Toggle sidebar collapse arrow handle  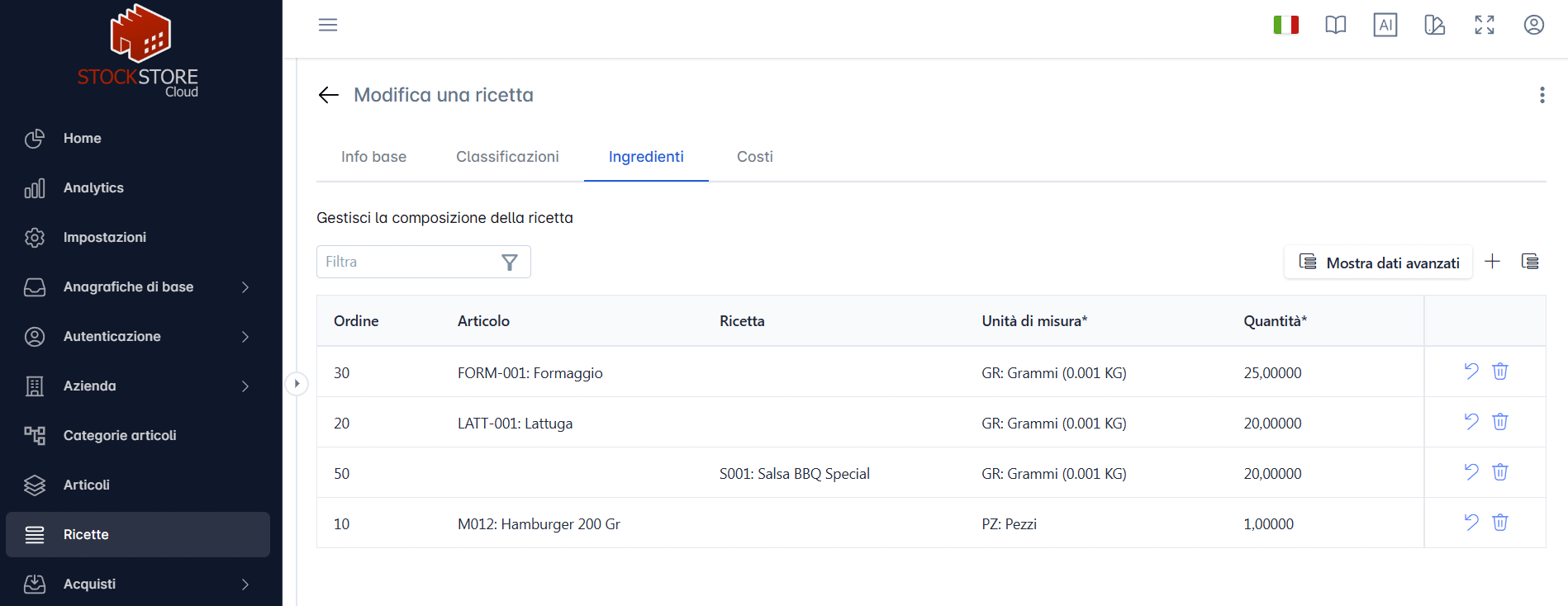pos(297,384)
